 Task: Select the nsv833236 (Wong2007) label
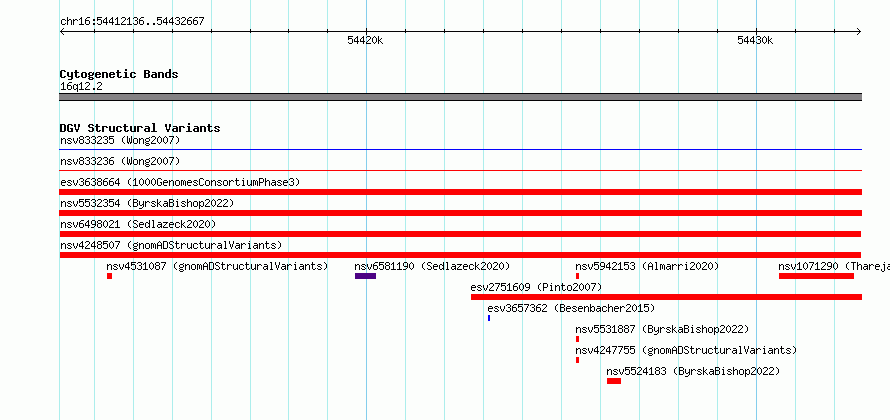coord(120,161)
